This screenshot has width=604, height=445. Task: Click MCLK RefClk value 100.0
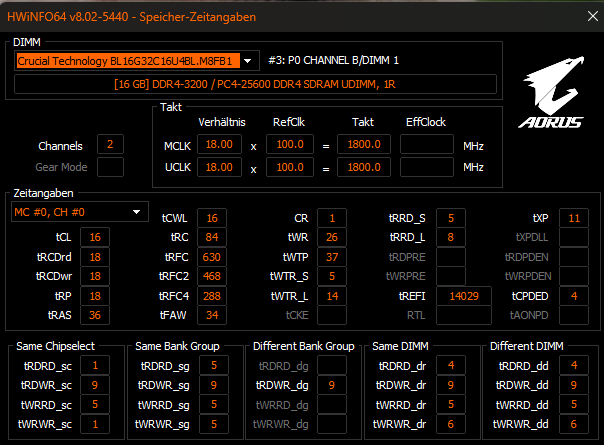pos(290,144)
